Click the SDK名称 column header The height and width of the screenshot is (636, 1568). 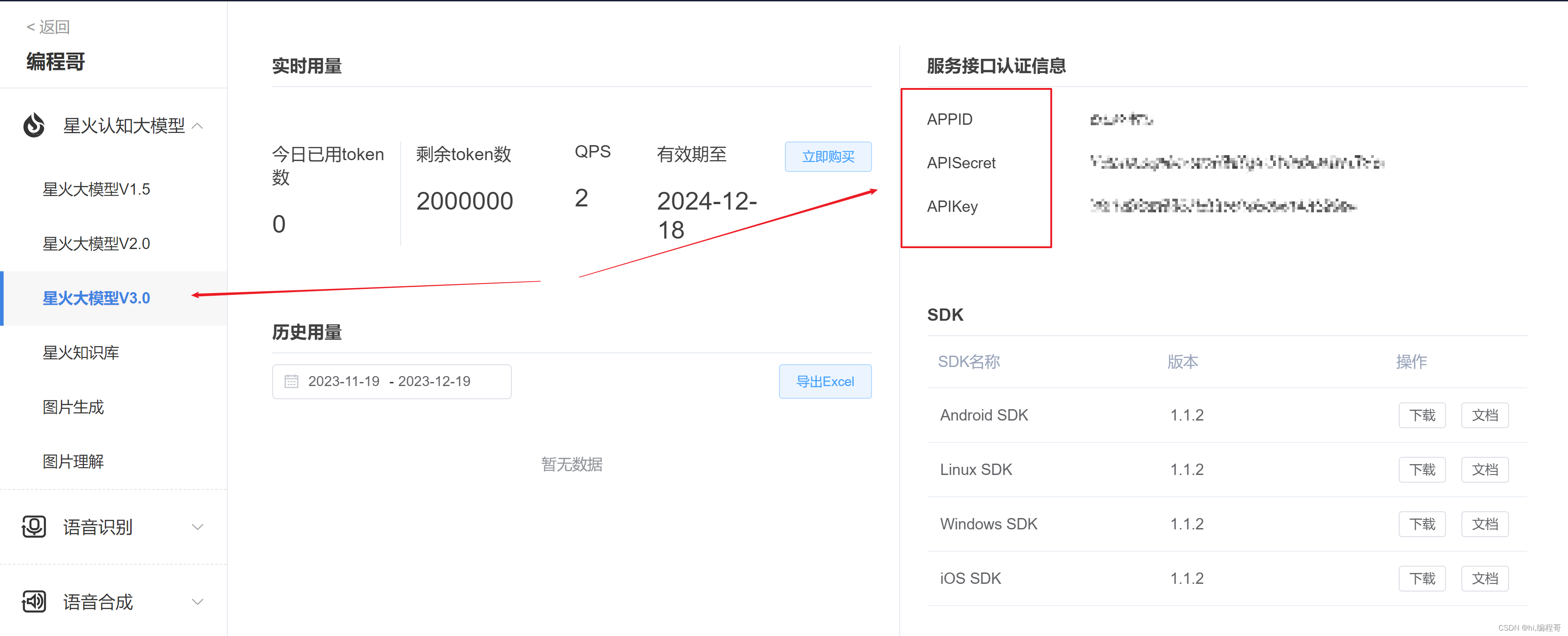pyautogui.click(x=969, y=362)
